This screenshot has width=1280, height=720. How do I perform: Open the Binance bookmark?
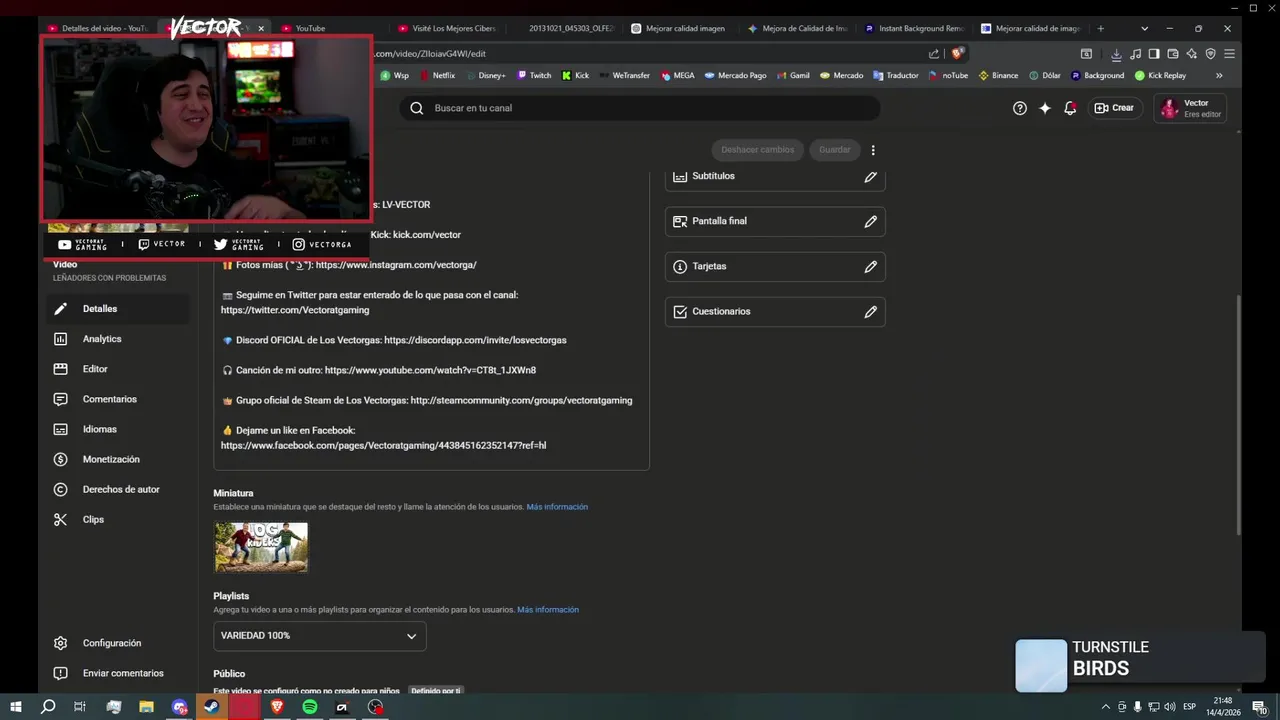[998, 75]
